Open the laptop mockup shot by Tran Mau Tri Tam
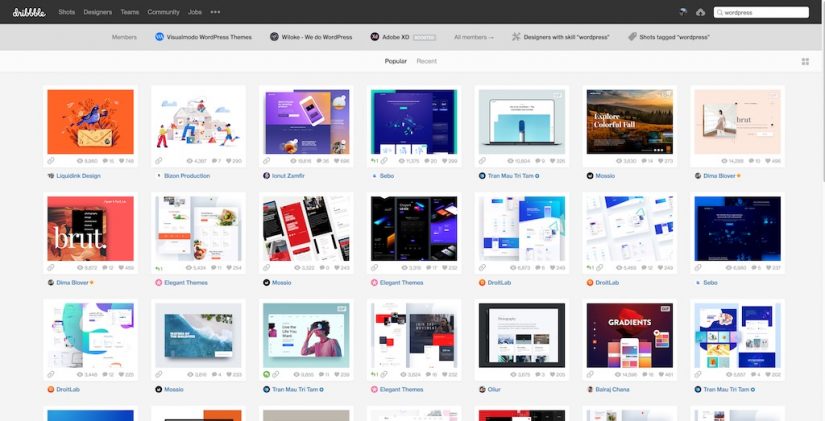 click(522, 122)
